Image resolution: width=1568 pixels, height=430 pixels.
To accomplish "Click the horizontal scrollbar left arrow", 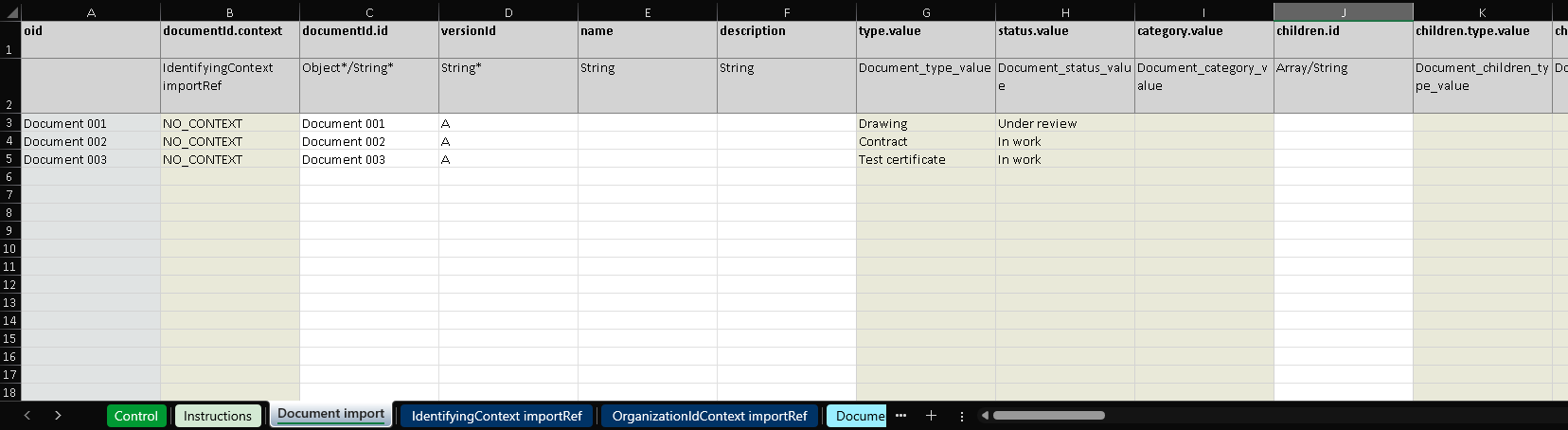I will tap(985, 416).
